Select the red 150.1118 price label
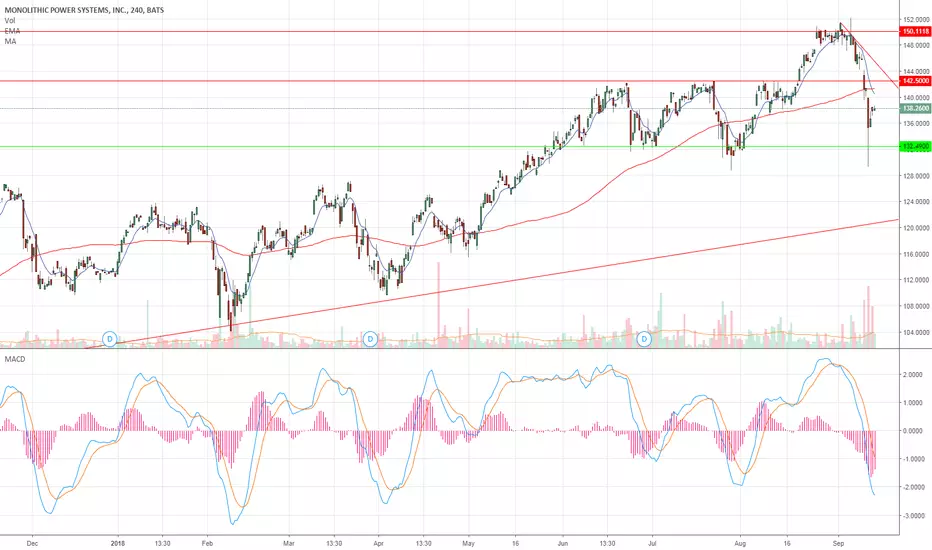 click(x=915, y=32)
